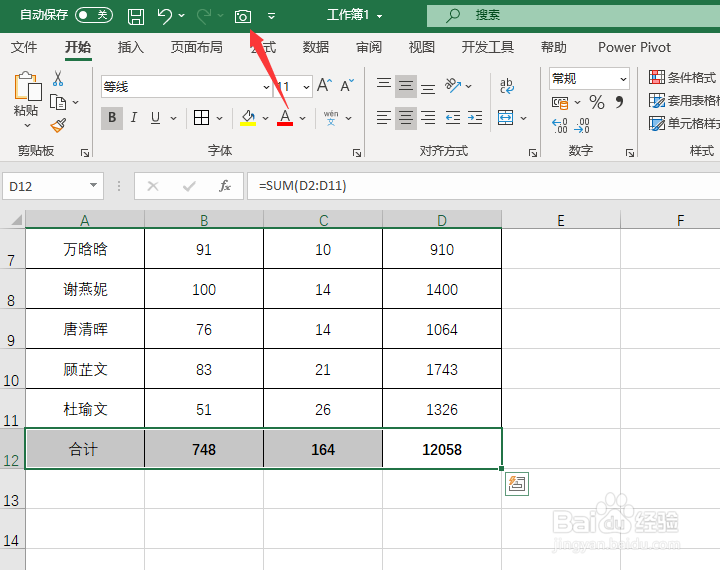This screenshot has height=570, width=720.
Task: Click the Cut scissors icon
Action: coord(58,79)
